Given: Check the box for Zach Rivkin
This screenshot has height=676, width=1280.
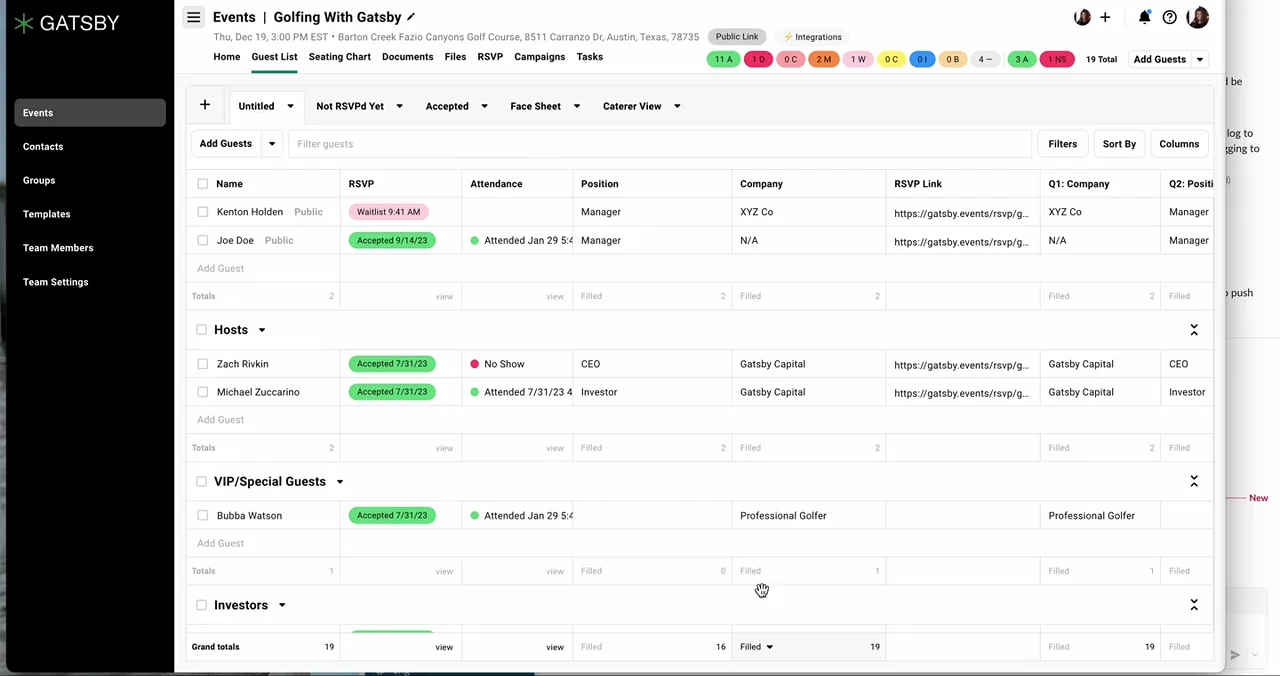Looking at the screenshot, I should pyautogui.click(x=203, y=364).
